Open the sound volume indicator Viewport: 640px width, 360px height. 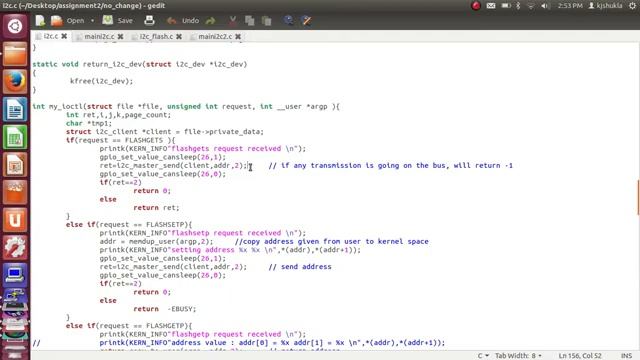tap(545, 6)
